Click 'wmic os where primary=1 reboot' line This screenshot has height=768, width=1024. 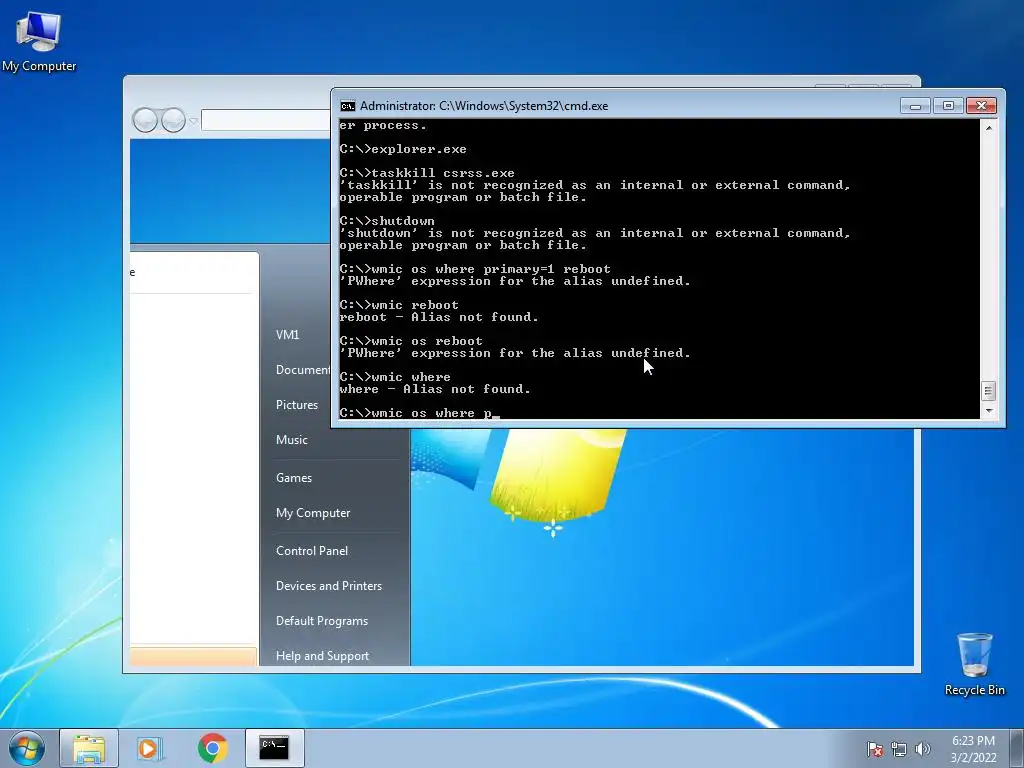point(475,269)
